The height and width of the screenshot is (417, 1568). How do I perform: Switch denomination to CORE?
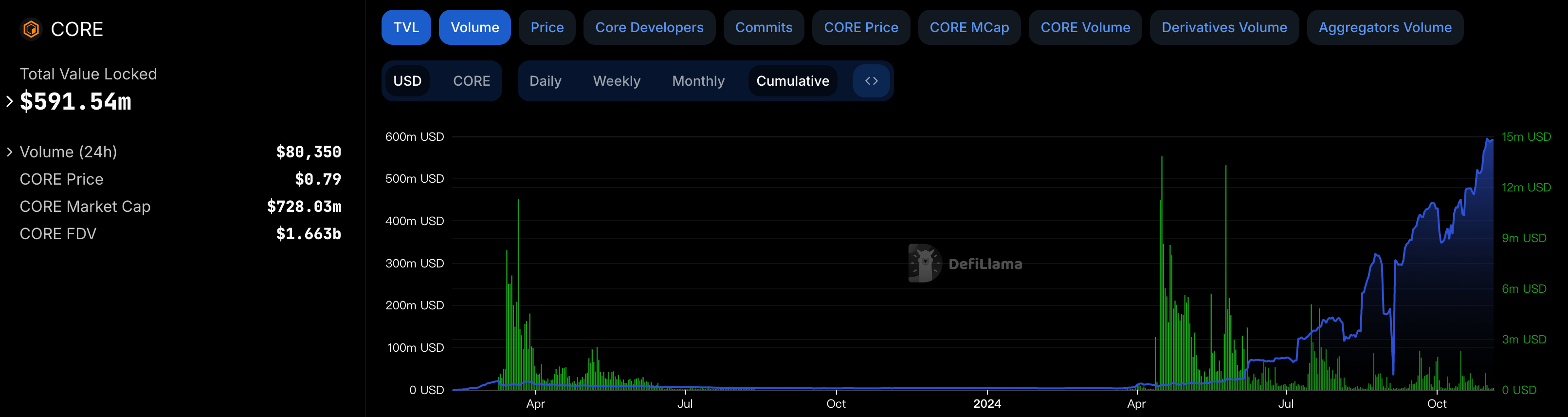[471, 80]
